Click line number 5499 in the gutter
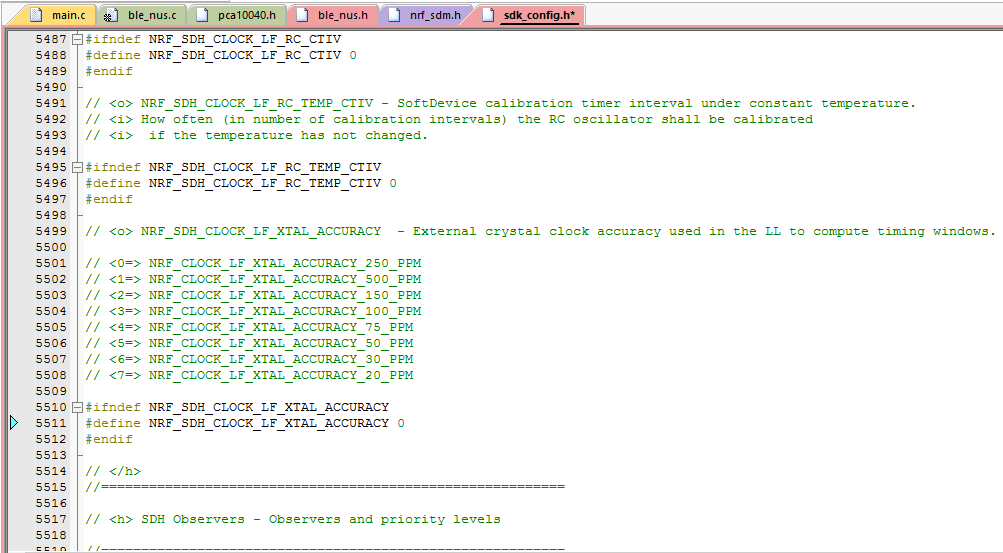Image resolution: width=1003 pixels, height=553 pixels. [x=51, y=231]
